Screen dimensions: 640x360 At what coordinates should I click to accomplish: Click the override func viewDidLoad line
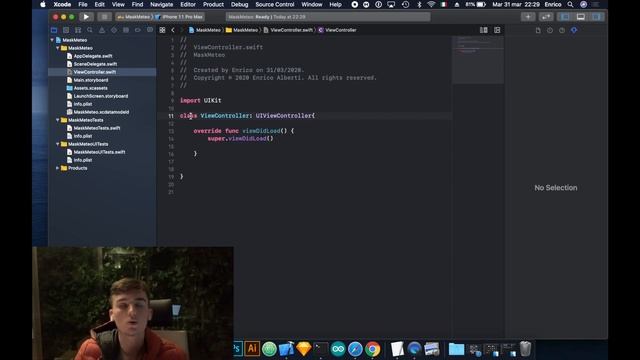244,131
